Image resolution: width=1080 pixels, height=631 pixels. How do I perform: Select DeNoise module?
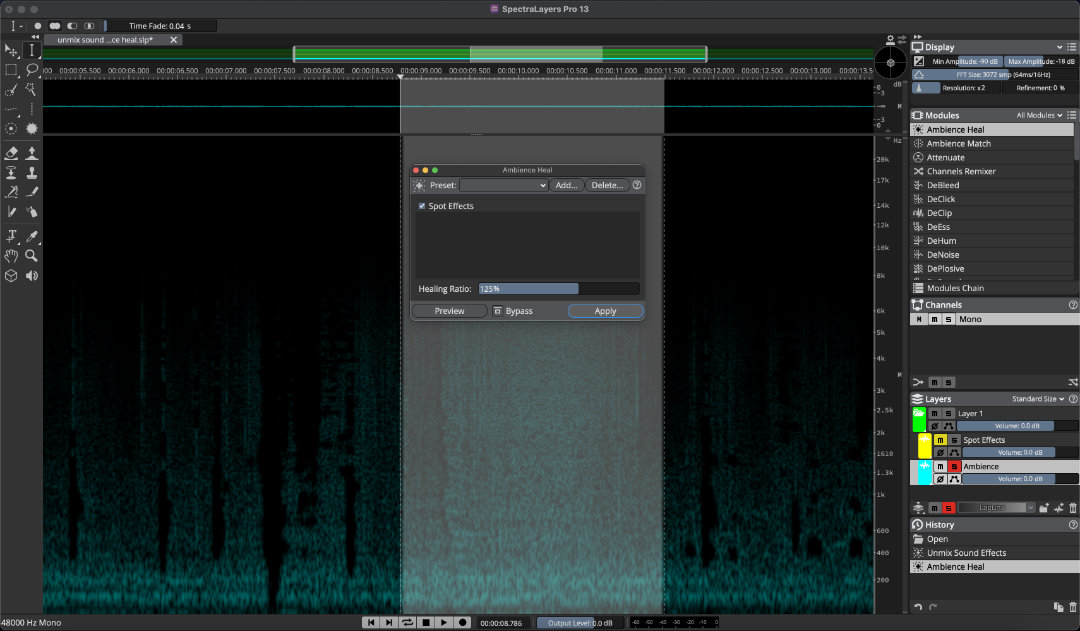[992, 254]
